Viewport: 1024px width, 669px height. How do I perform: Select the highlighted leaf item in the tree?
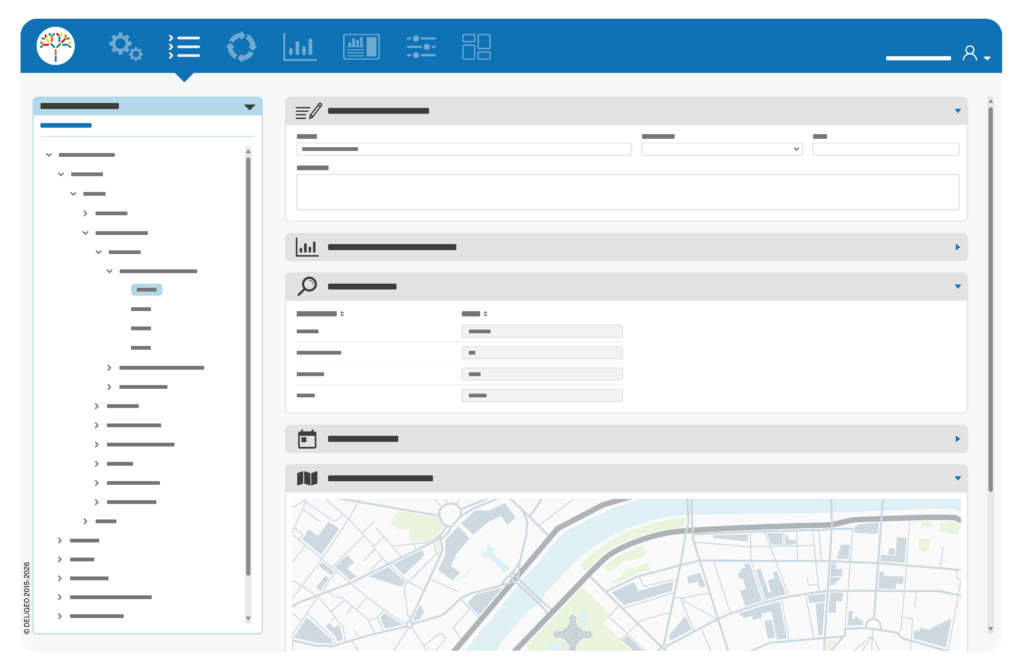coord(146,289)
